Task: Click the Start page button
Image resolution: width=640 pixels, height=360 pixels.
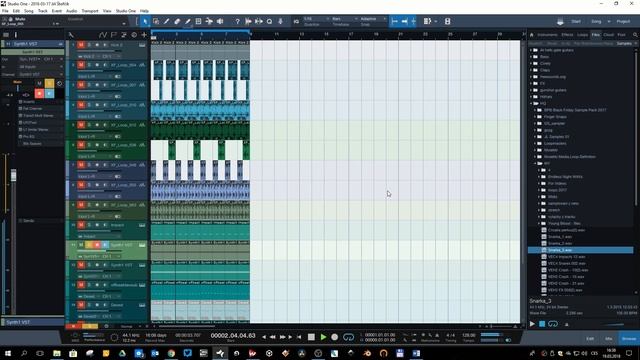Action: pyautogui.click(x=576, y=22)
